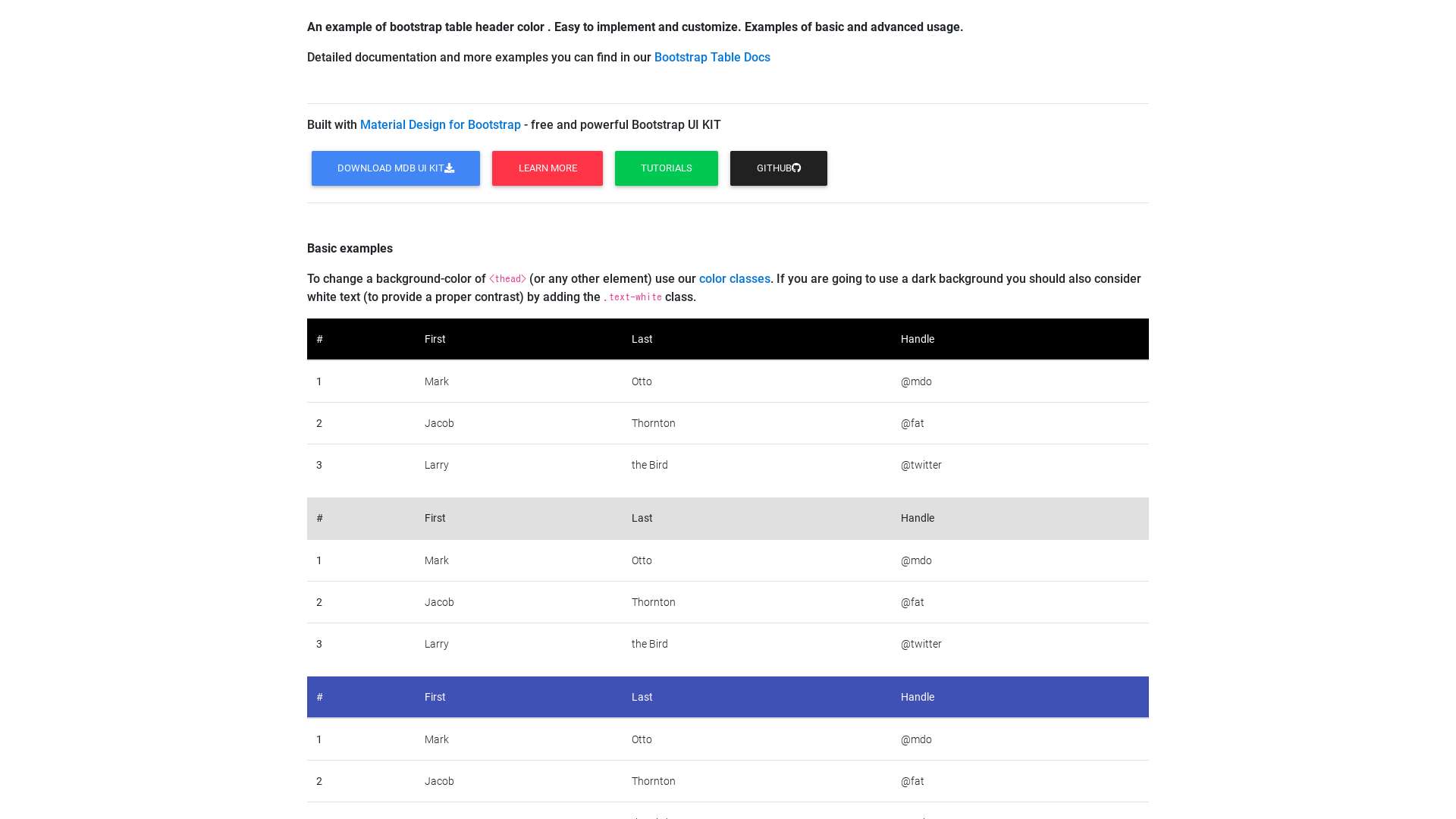Click the LEARN MORE button

[x=547, y=168]
